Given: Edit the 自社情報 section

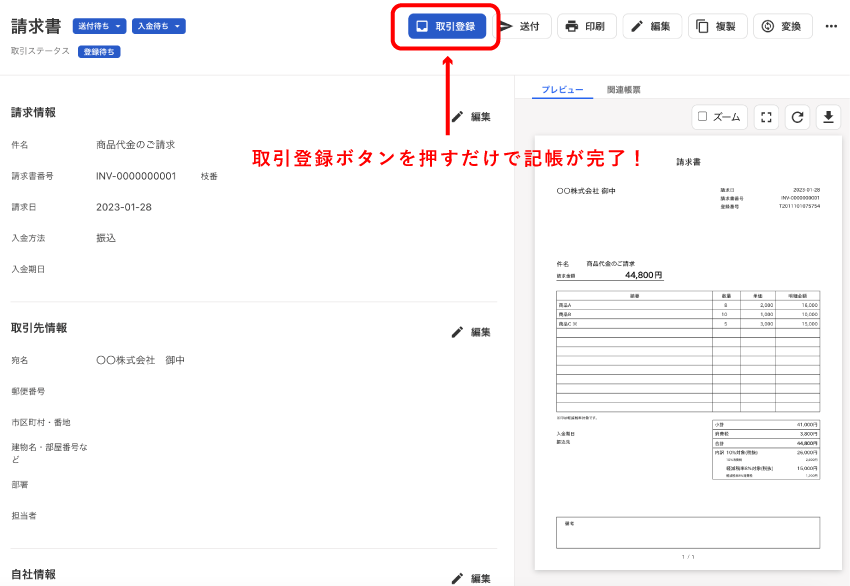Looking at the screenshot, I should point(470,578).
